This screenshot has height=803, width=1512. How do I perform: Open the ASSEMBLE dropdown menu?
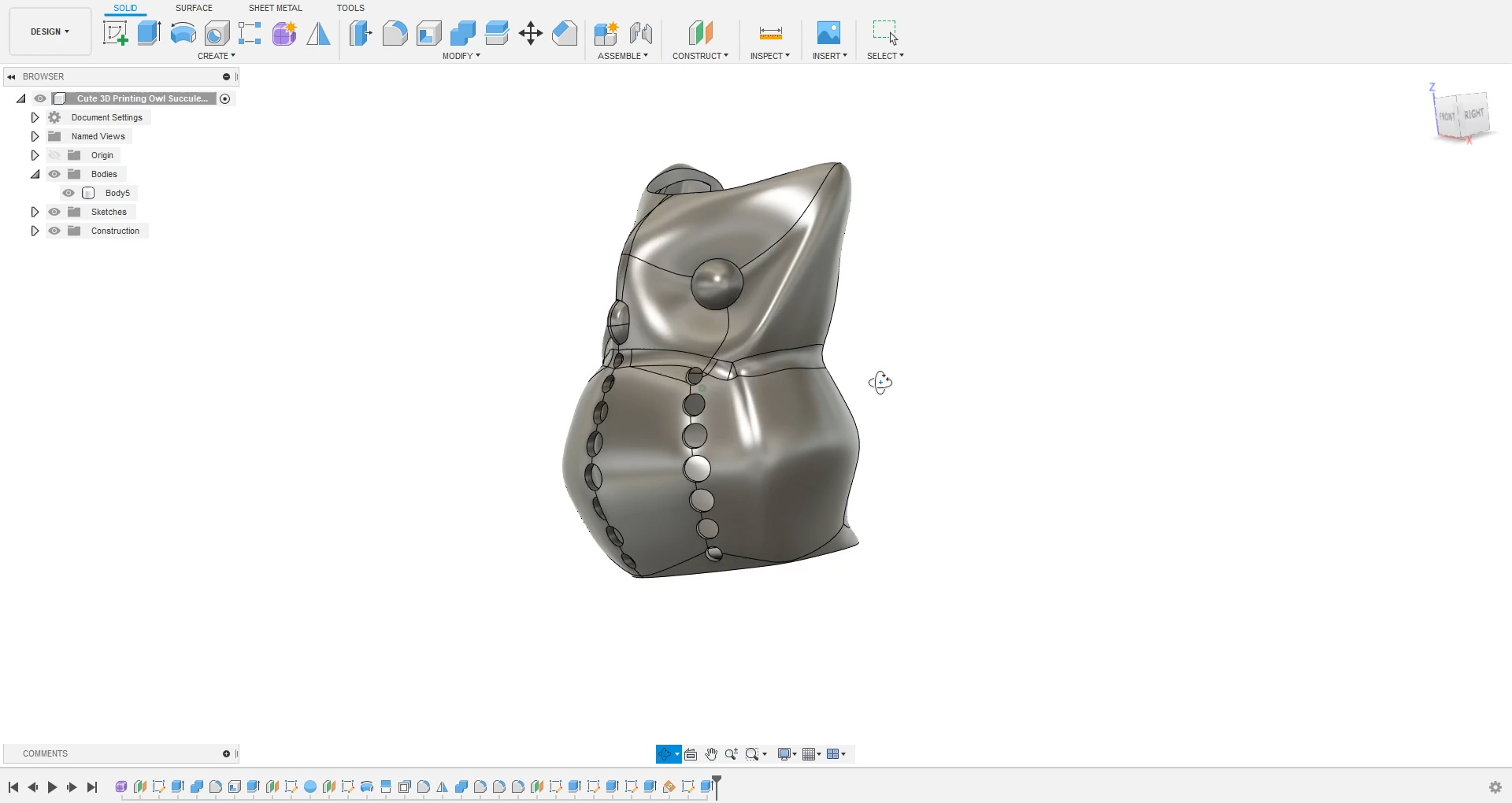(x=623, y=56)
